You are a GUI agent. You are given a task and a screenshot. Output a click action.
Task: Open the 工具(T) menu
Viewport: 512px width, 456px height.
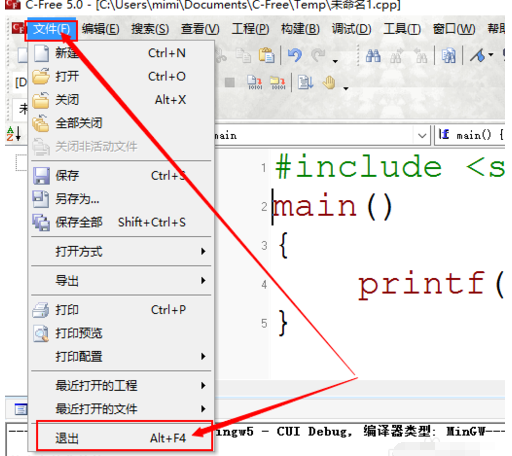(x=402, y=30)
